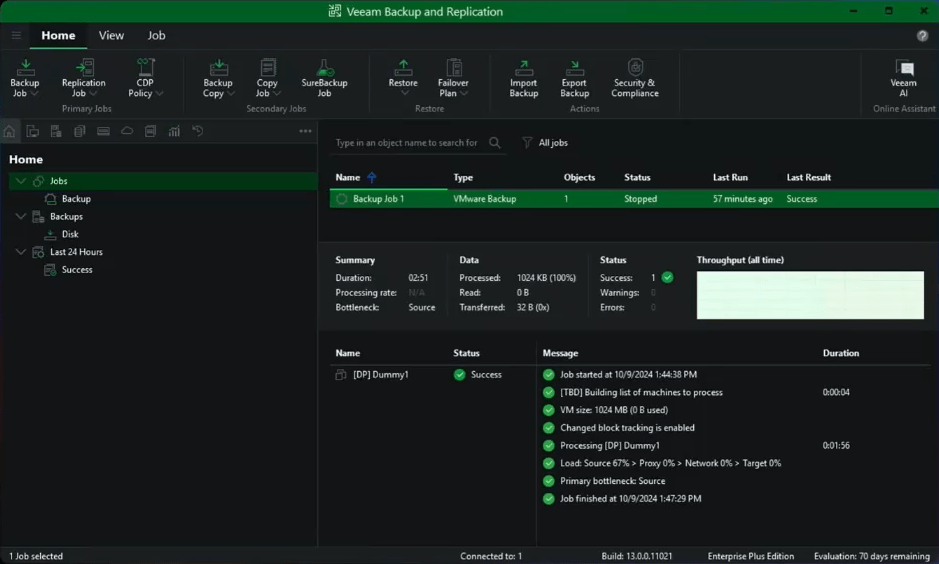Collapse the Jobs tree node
Viewport: 939px width, 564px height.
(x=21, y=181)
